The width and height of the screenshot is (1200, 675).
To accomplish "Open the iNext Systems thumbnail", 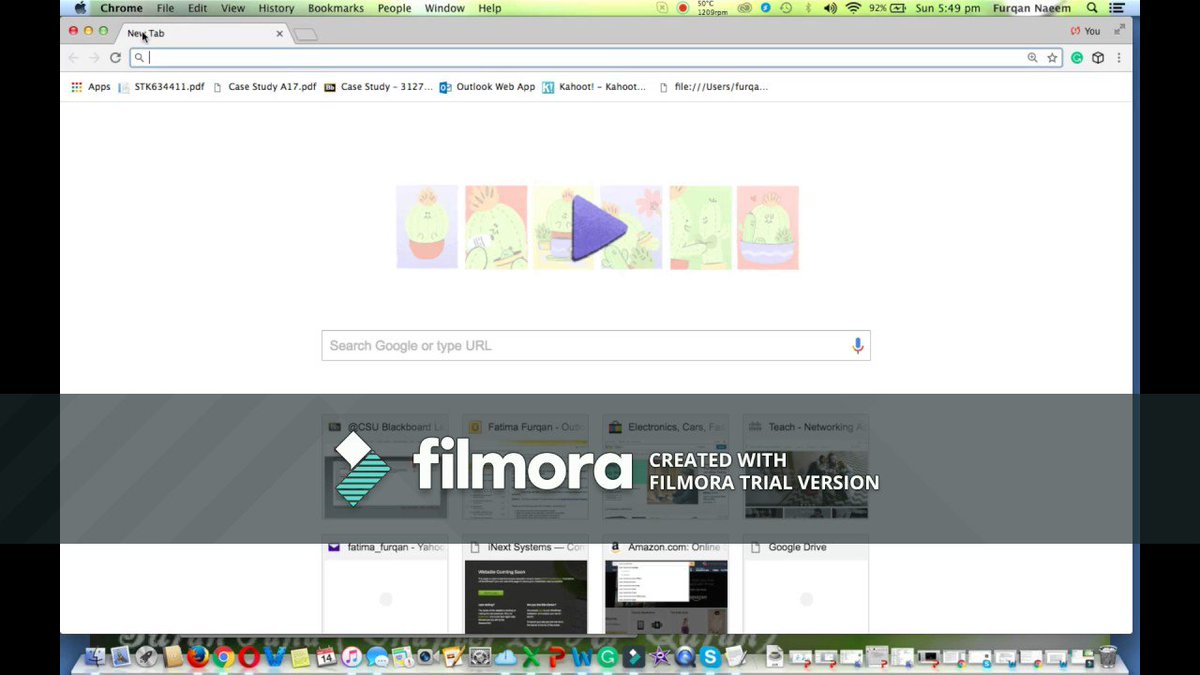I will (526, 587).
